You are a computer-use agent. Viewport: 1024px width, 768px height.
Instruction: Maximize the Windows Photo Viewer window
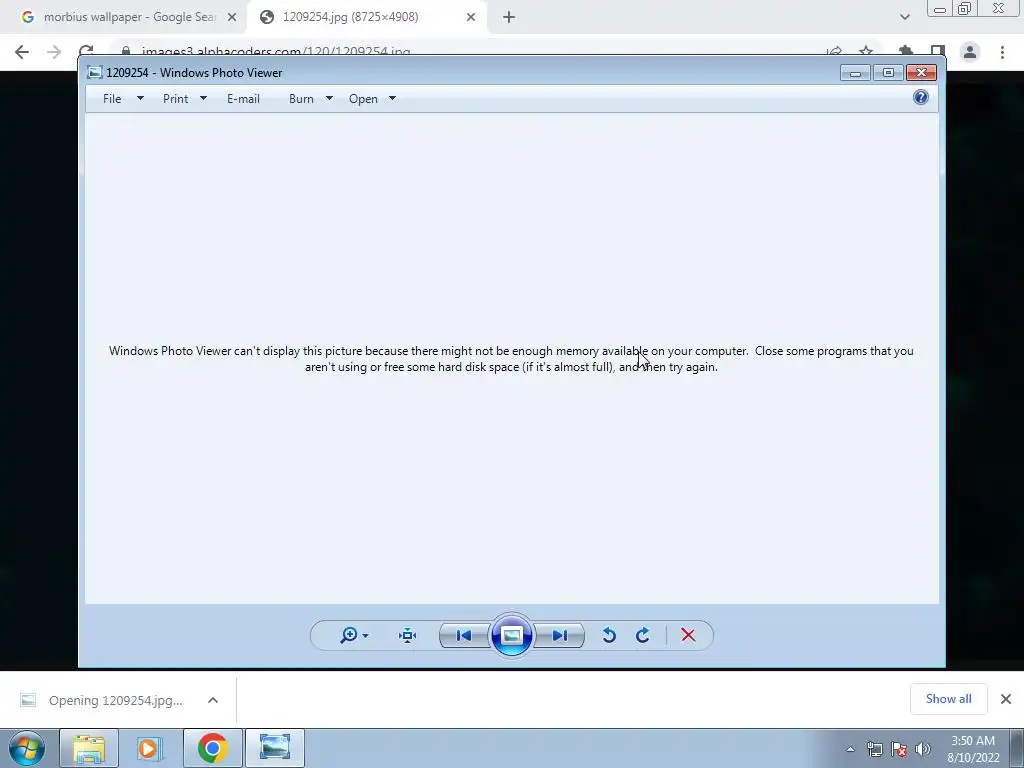tap(888, 72)
